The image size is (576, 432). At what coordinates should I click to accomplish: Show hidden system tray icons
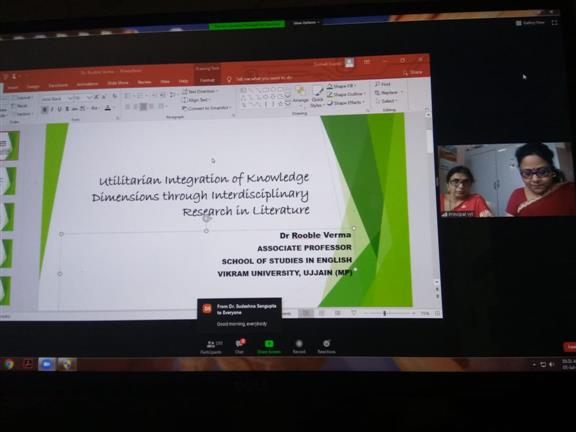pyautogui.click(x=534, y=365)
